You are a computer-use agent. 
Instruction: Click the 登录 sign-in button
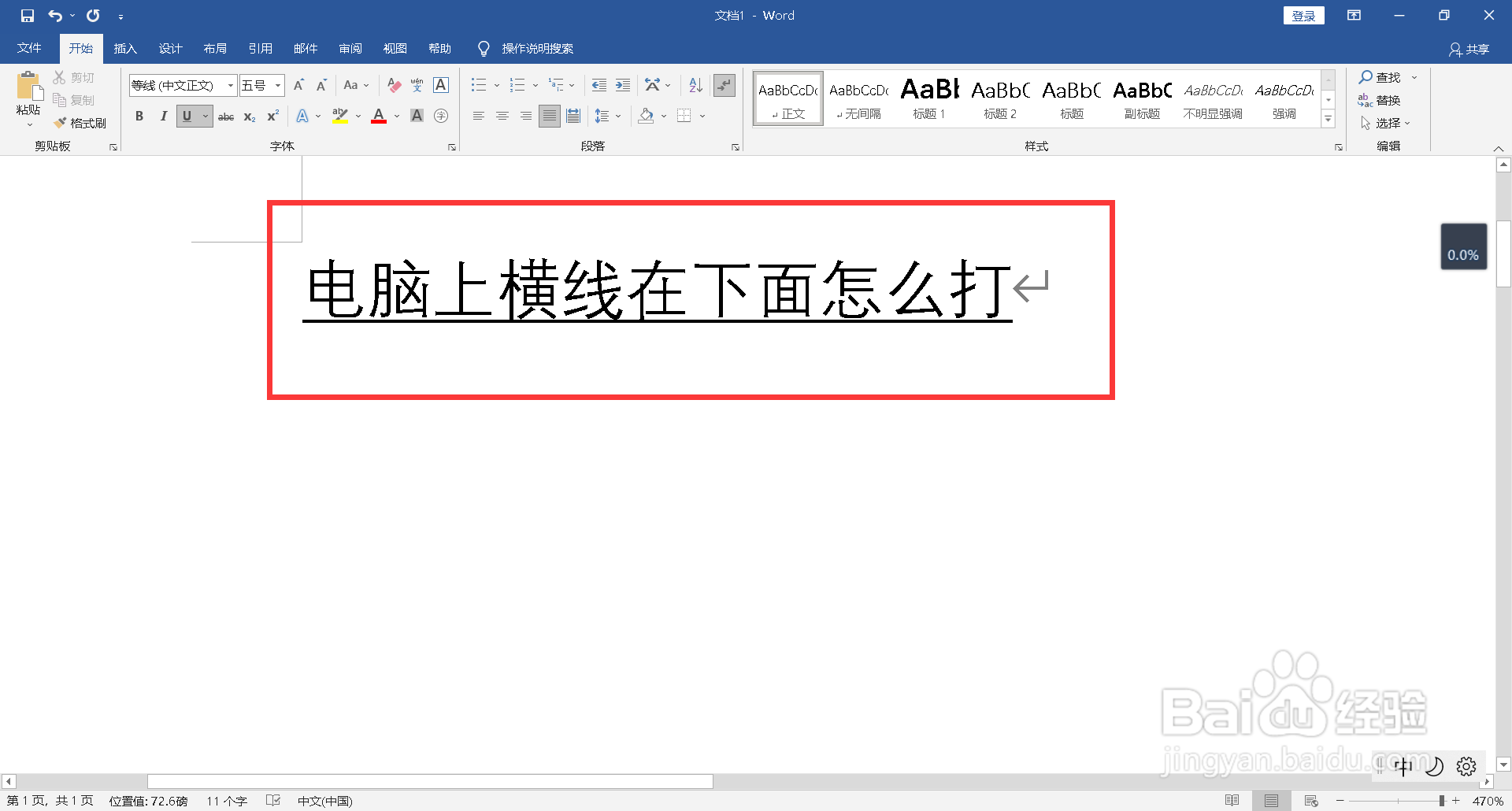pyautogui.click(x=1303, y=15)
